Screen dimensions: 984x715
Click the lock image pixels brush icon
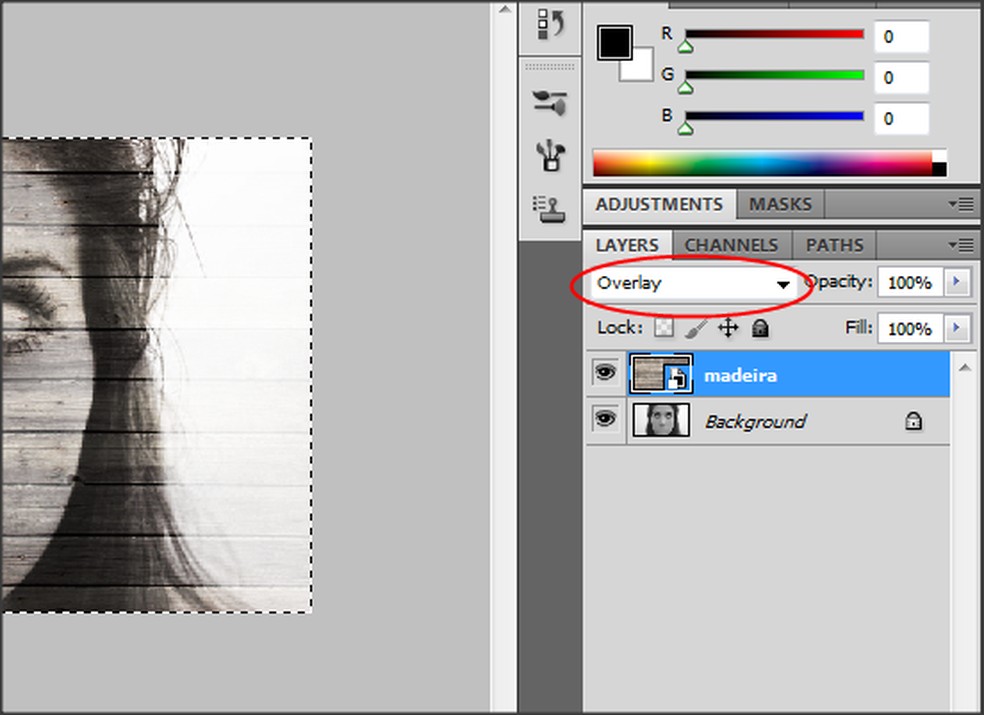tap(697, 328)
